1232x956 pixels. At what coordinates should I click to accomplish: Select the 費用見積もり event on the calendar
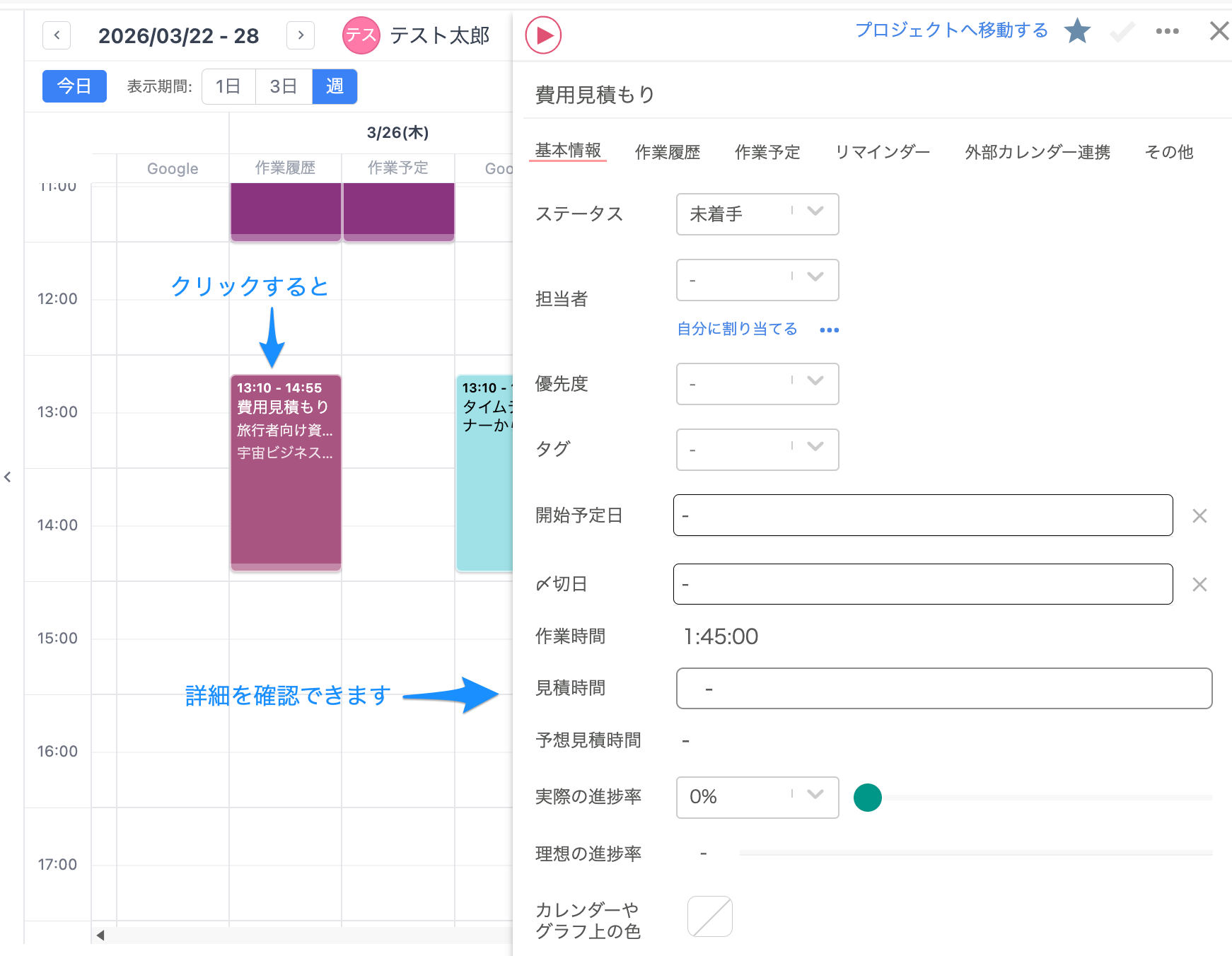(285, 474)
